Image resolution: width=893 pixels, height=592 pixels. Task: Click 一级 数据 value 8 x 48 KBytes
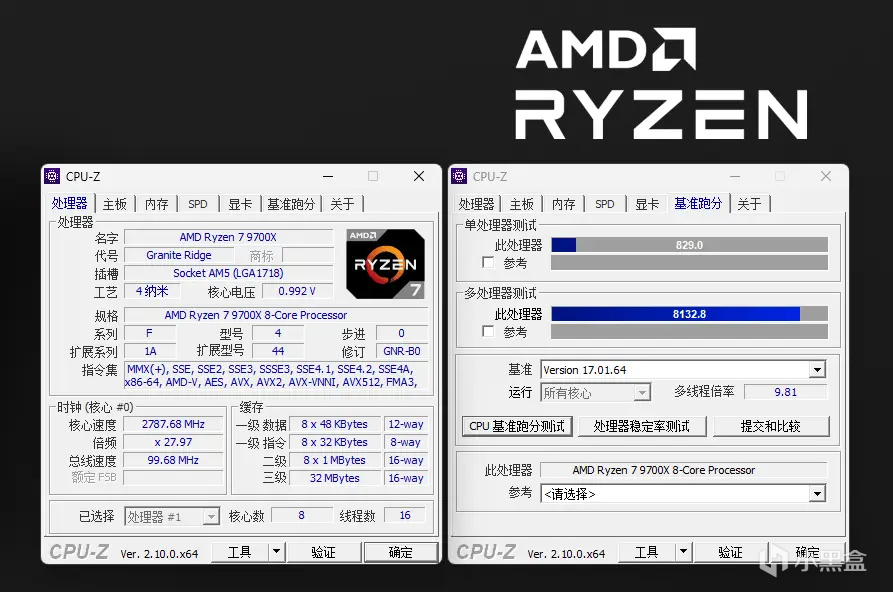(335, 424)
